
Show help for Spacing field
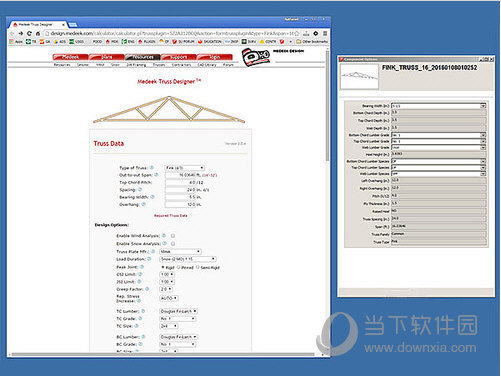[140, 190]
